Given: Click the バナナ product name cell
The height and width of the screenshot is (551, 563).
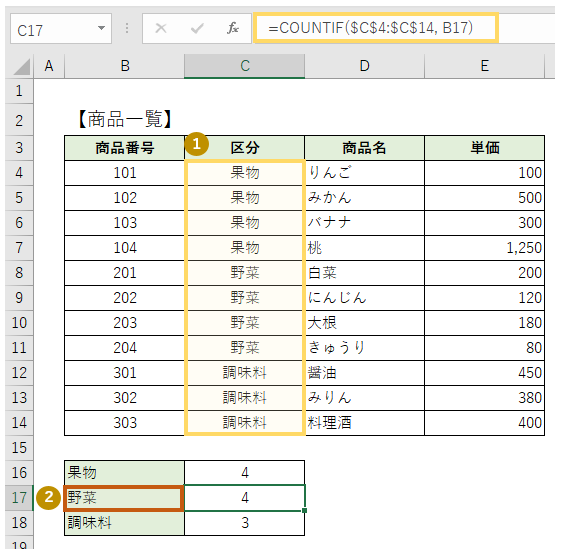Looking at the screenshot, I should [364, 223].
